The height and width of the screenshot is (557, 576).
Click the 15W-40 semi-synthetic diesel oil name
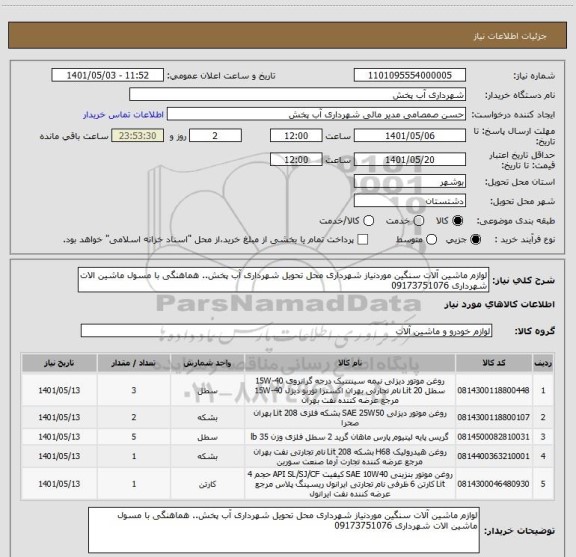tap(350, 391)
